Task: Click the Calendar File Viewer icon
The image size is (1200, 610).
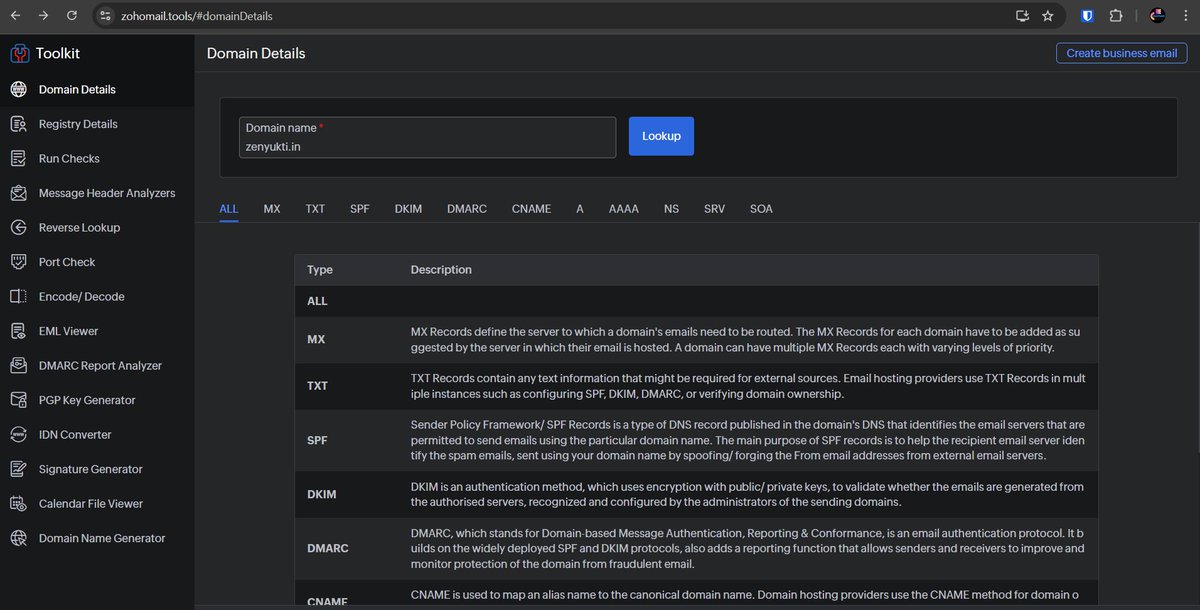Action: click(18, 503)
